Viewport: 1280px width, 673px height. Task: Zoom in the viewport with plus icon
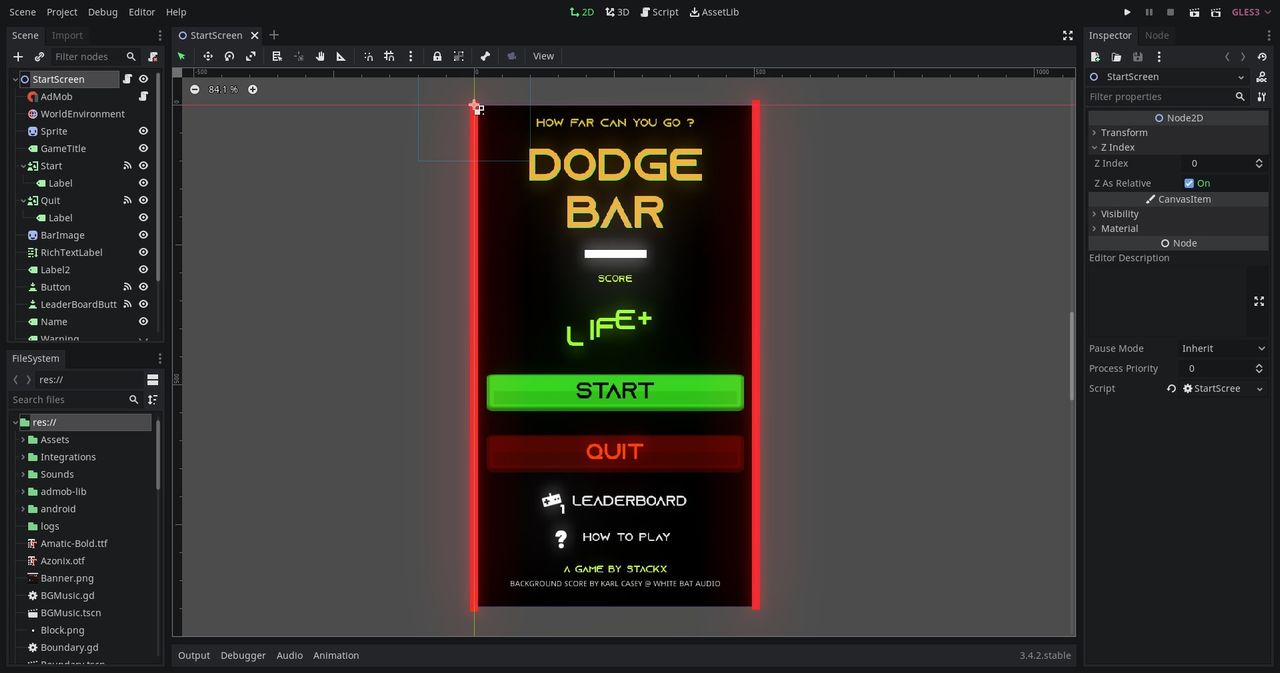coord(252,89)
